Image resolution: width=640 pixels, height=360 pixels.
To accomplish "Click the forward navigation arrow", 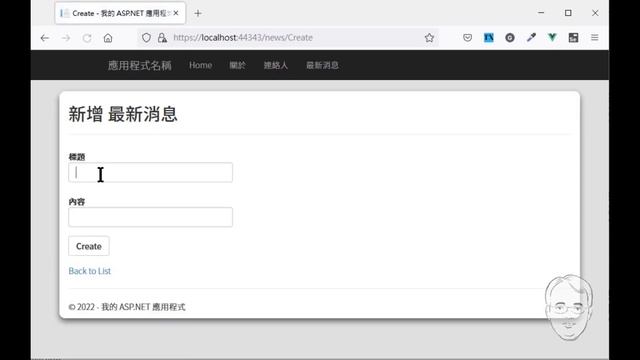I will point(66,38).
